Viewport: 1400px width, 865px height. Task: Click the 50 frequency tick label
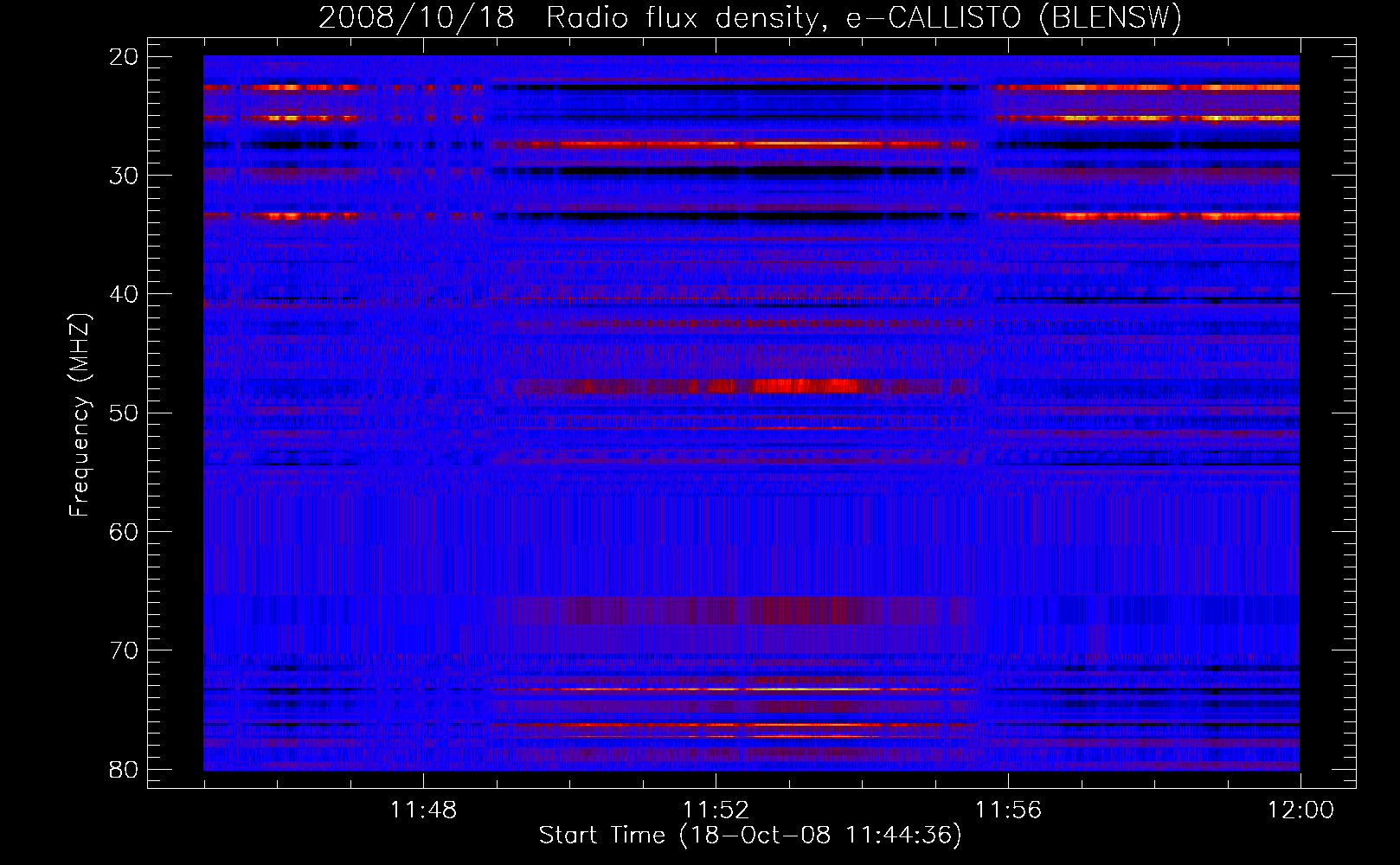coord(125,413)
